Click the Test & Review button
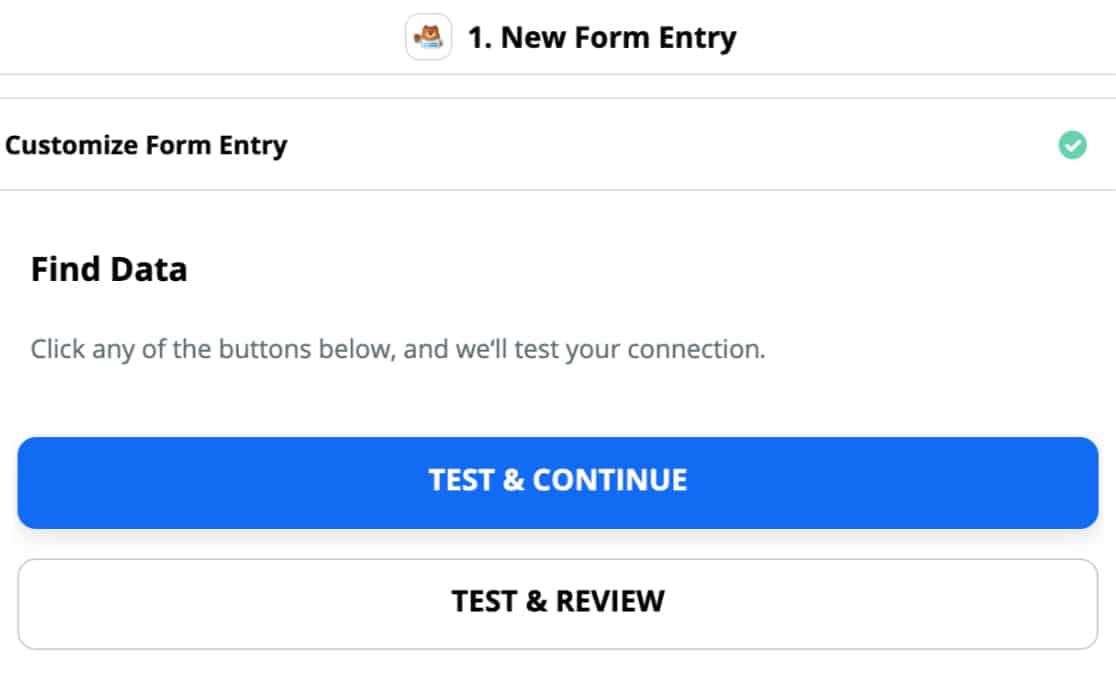 557,601
